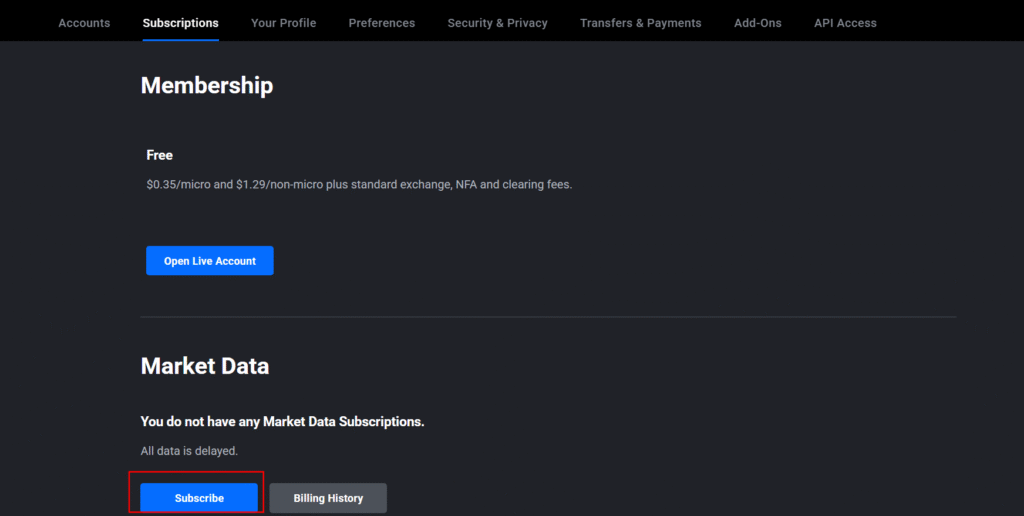Screen dimensions: 1024x516
Task: Click the Open Live Account button
Action: (x=210, y=261)
